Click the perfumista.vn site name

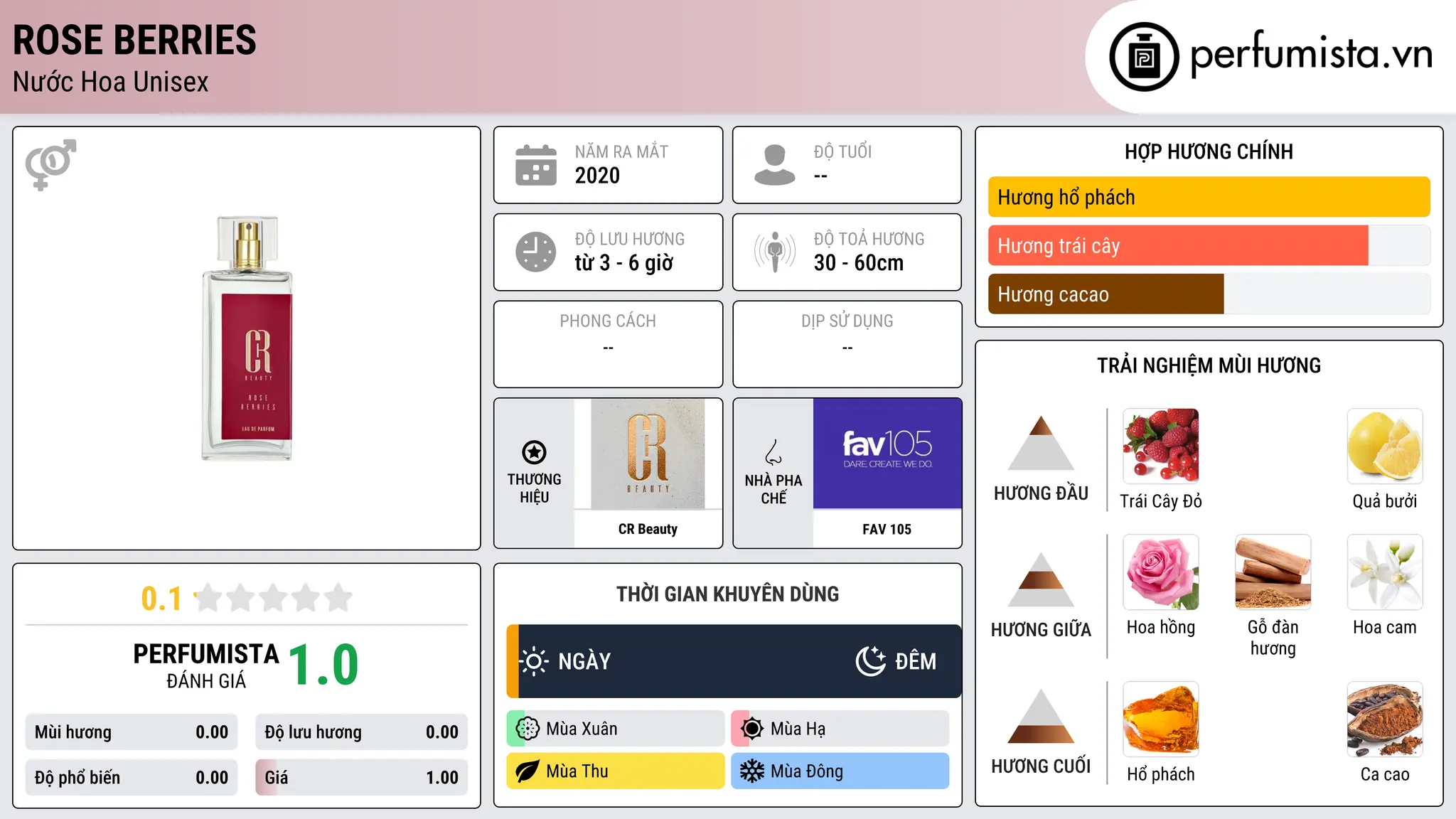(1311, 53)
